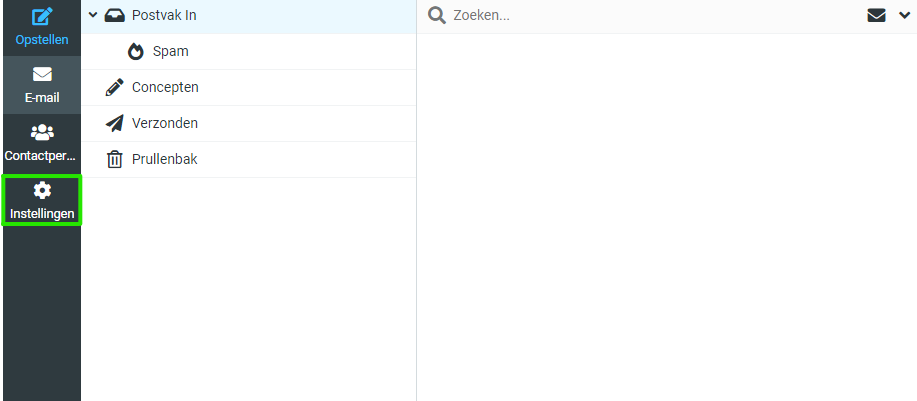Viewport: 917px width, 401px height.
Task: Open the Concepten folder label
Action: [166, 88]
